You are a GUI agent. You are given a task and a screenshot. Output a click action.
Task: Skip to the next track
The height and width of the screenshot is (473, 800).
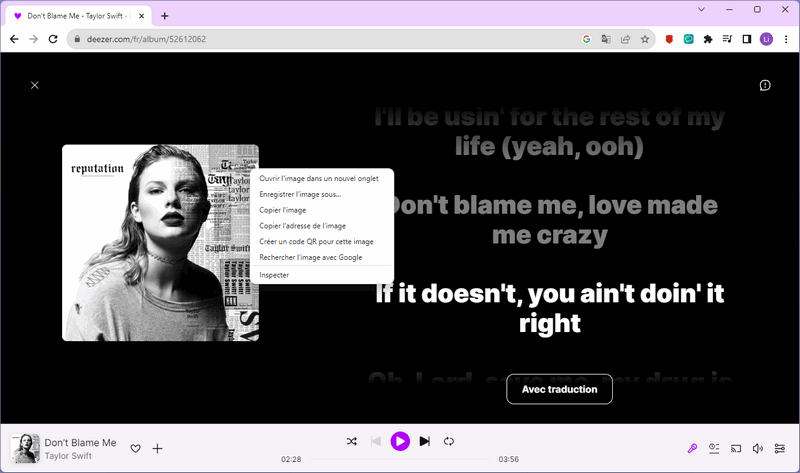(x=424, y=441)
